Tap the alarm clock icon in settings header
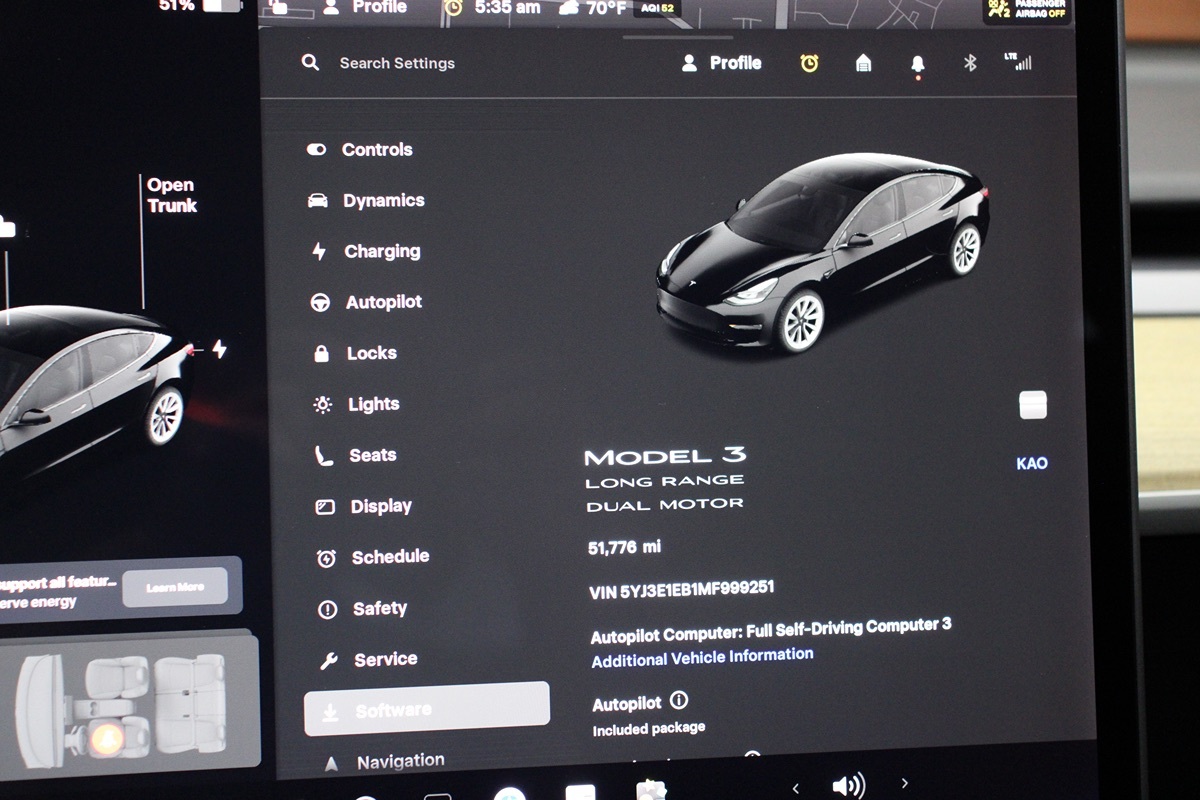Image resolution: width=1200 pixels, height=800 pixels. click(x=809, y=63)
